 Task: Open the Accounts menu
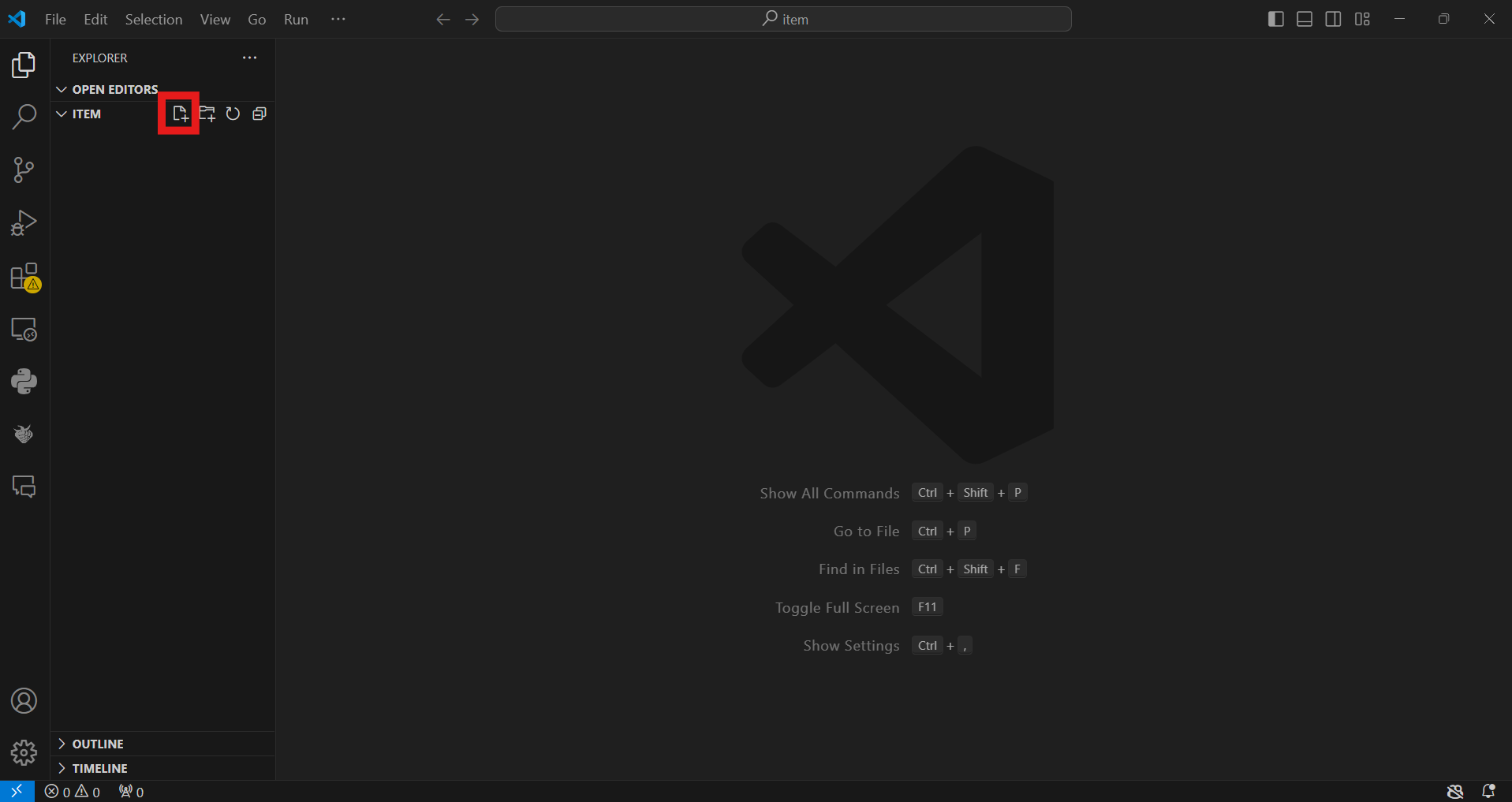click(24, 701)
